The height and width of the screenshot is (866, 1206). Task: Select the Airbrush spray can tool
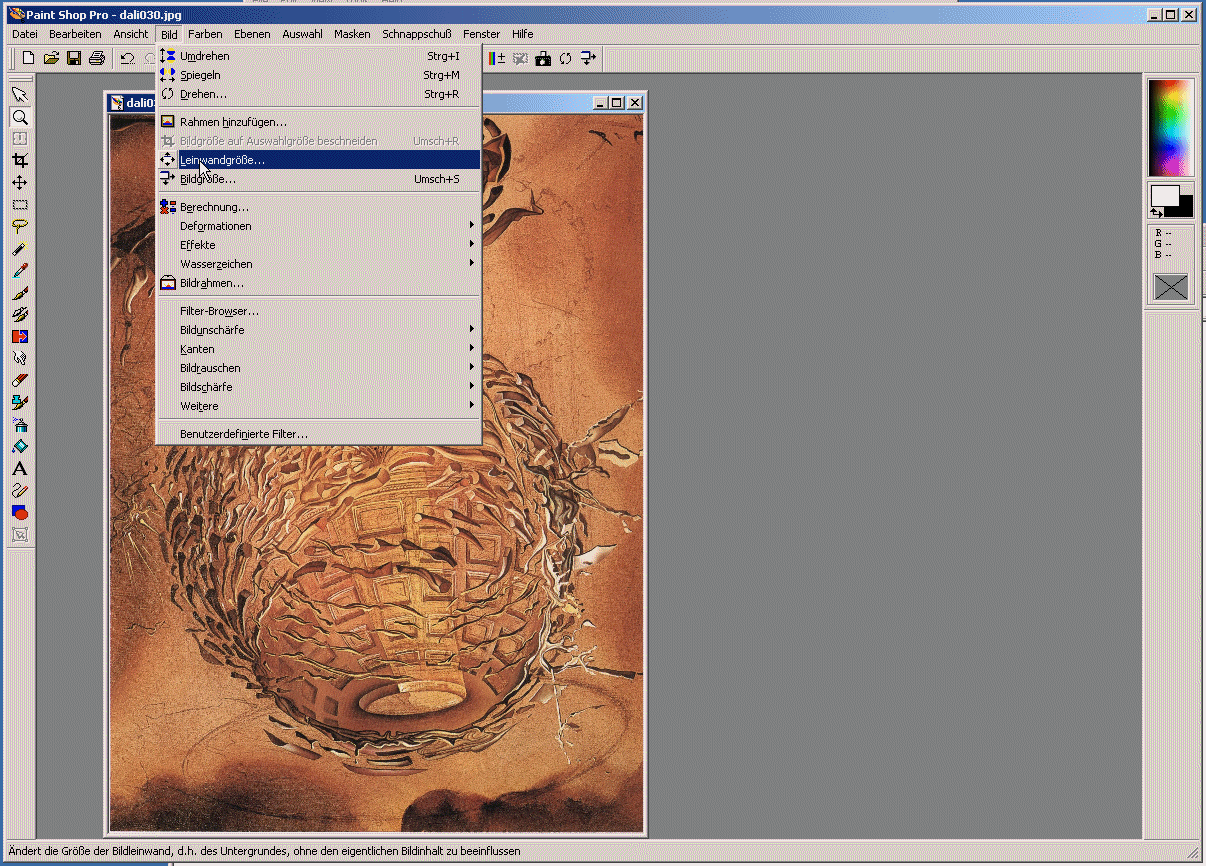[19, 425]
